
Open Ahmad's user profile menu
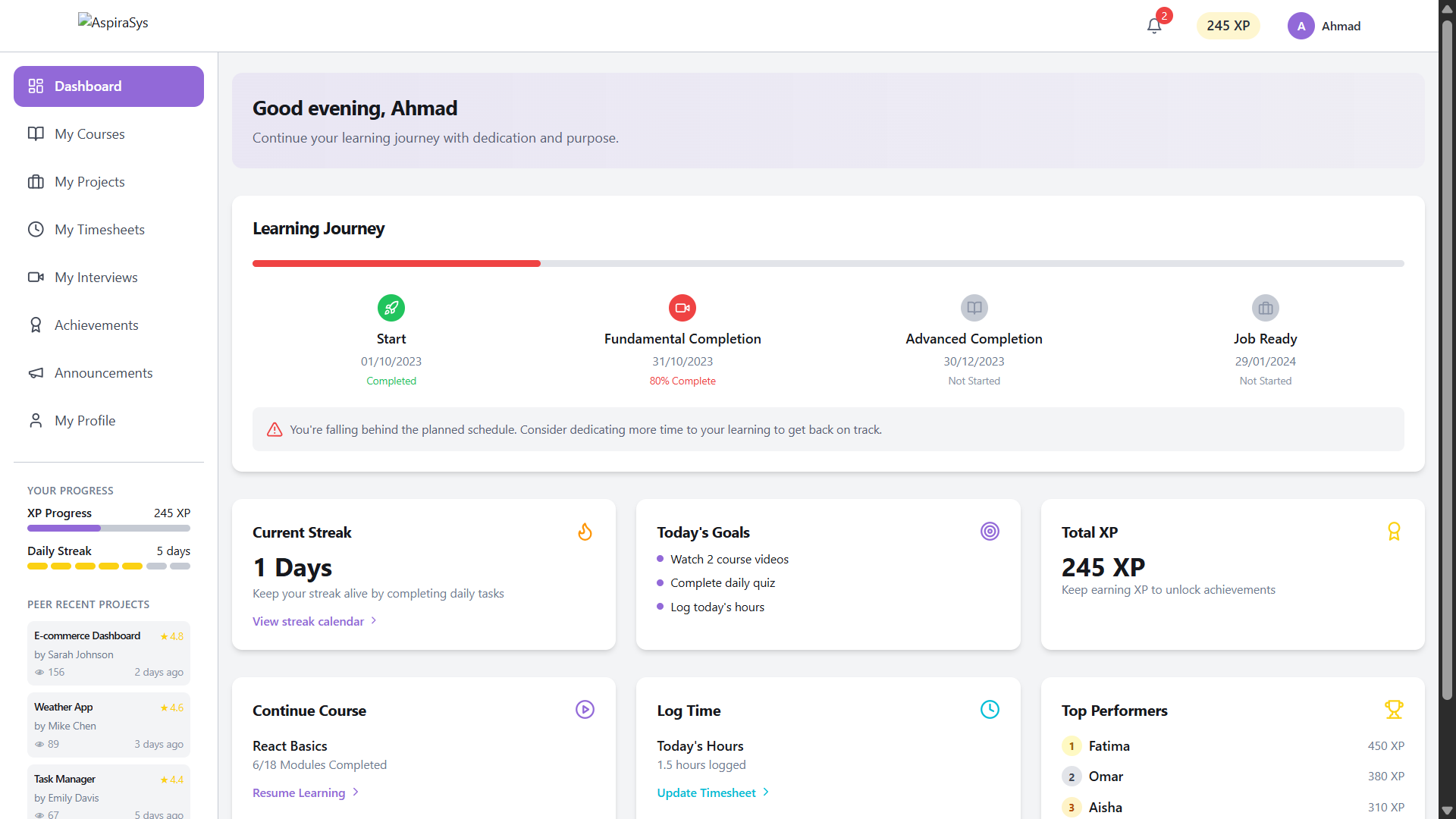[1324, 26]
